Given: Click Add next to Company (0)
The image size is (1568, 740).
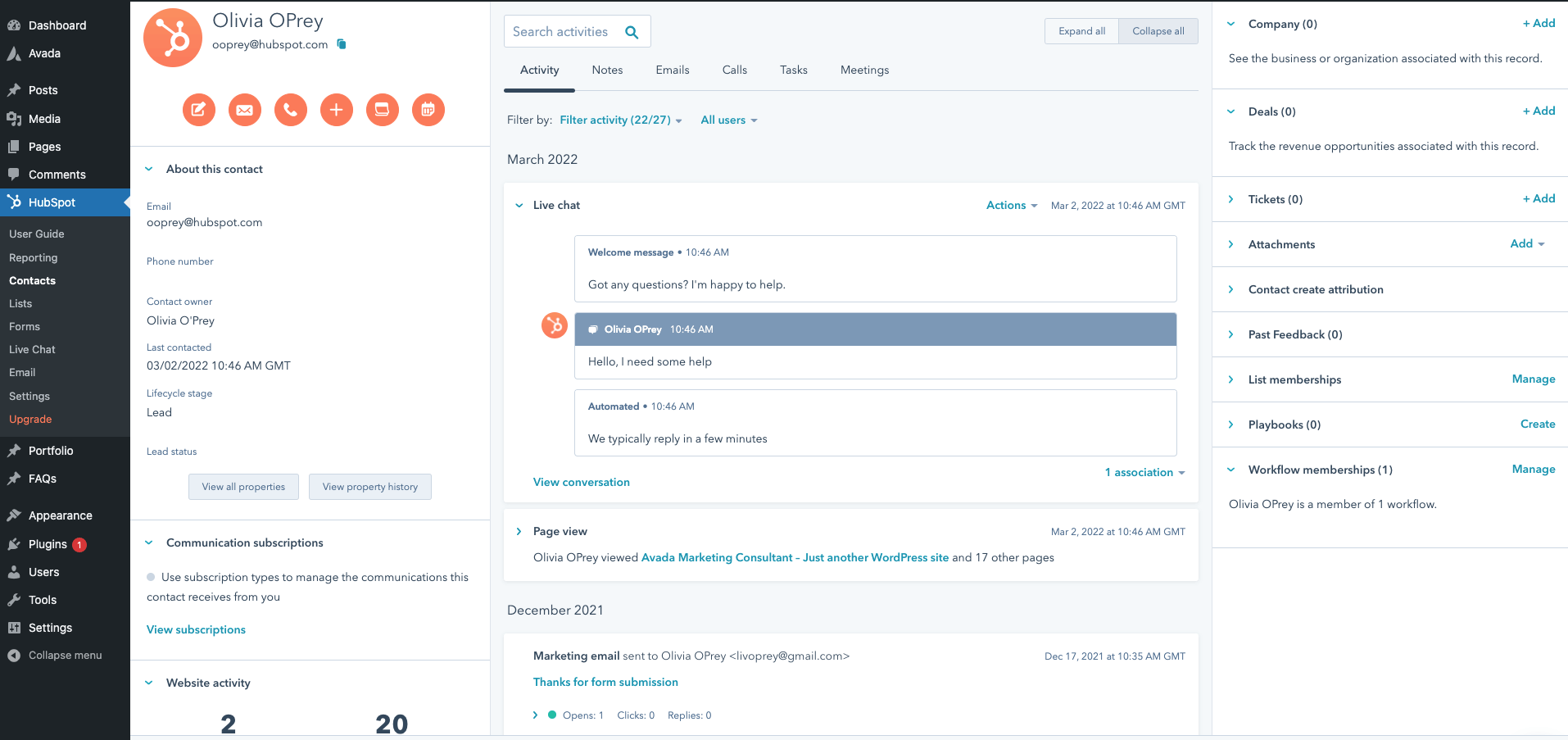Looking at the screenshot, I should pyautogui.click(x=1539, y=23).
